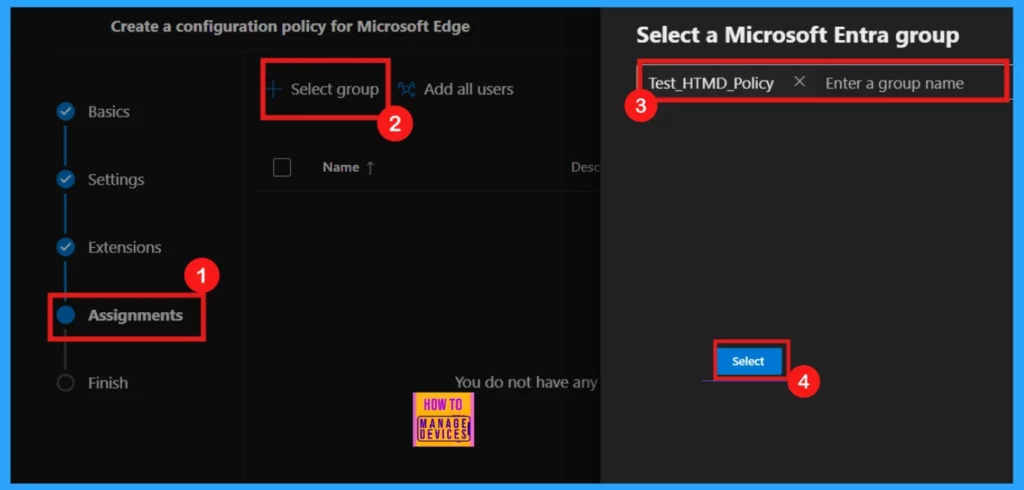1024x490 pixels.
Task: Open the Extensions wizard step
Action: (124, 248)
